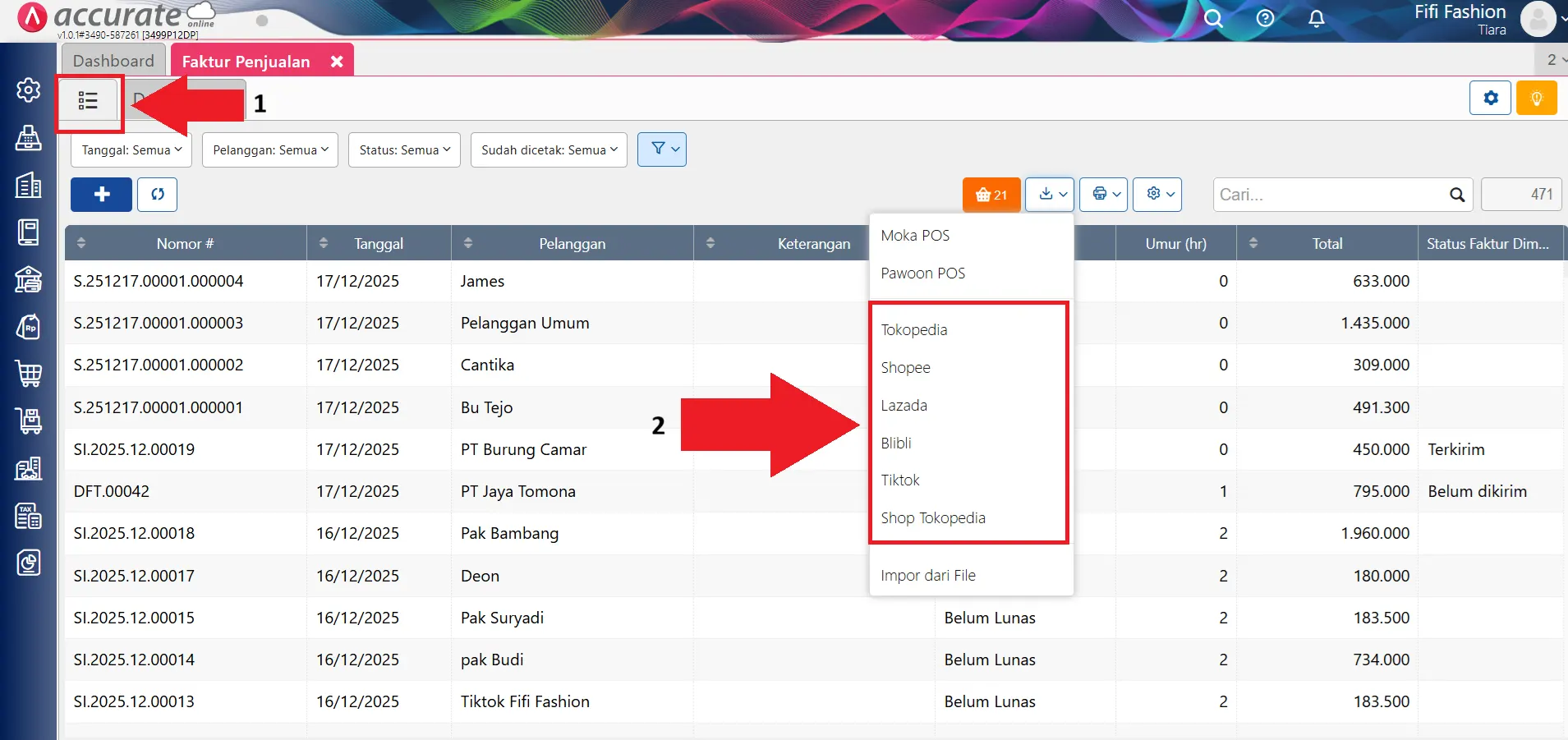Choose Impor dari File menu option

(x=928, y=576)
